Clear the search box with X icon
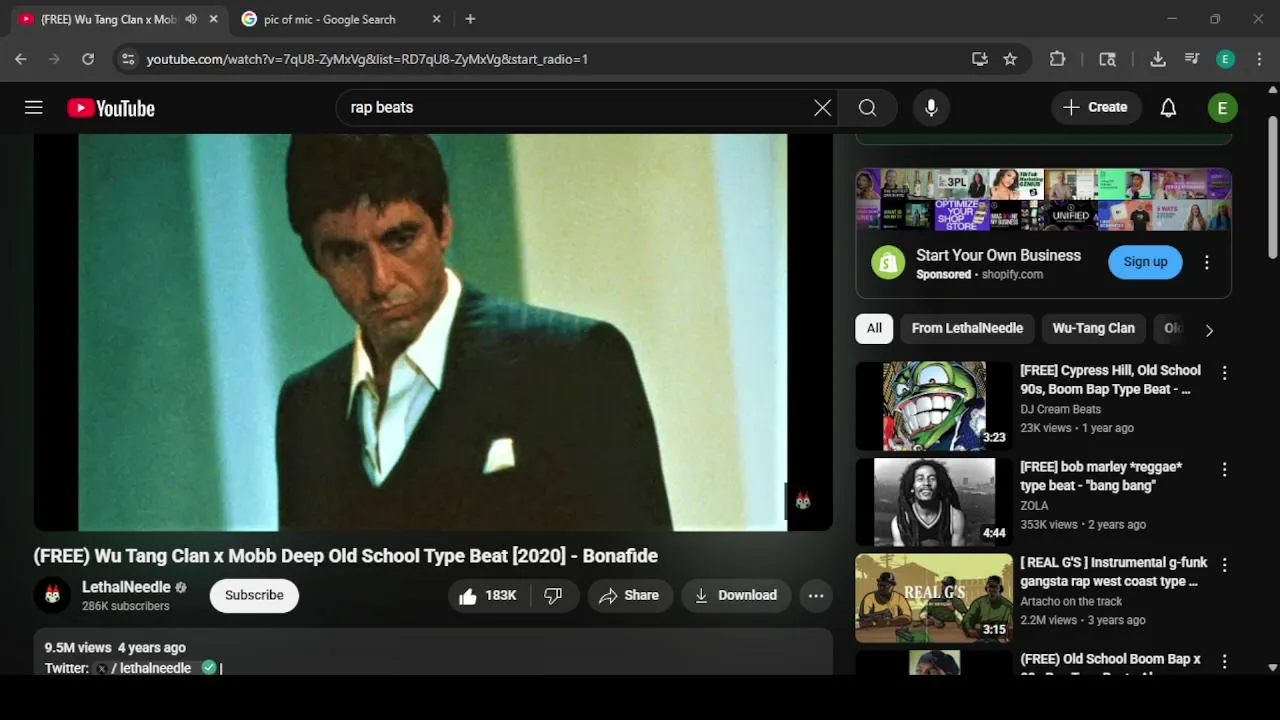 coord(822,108)
